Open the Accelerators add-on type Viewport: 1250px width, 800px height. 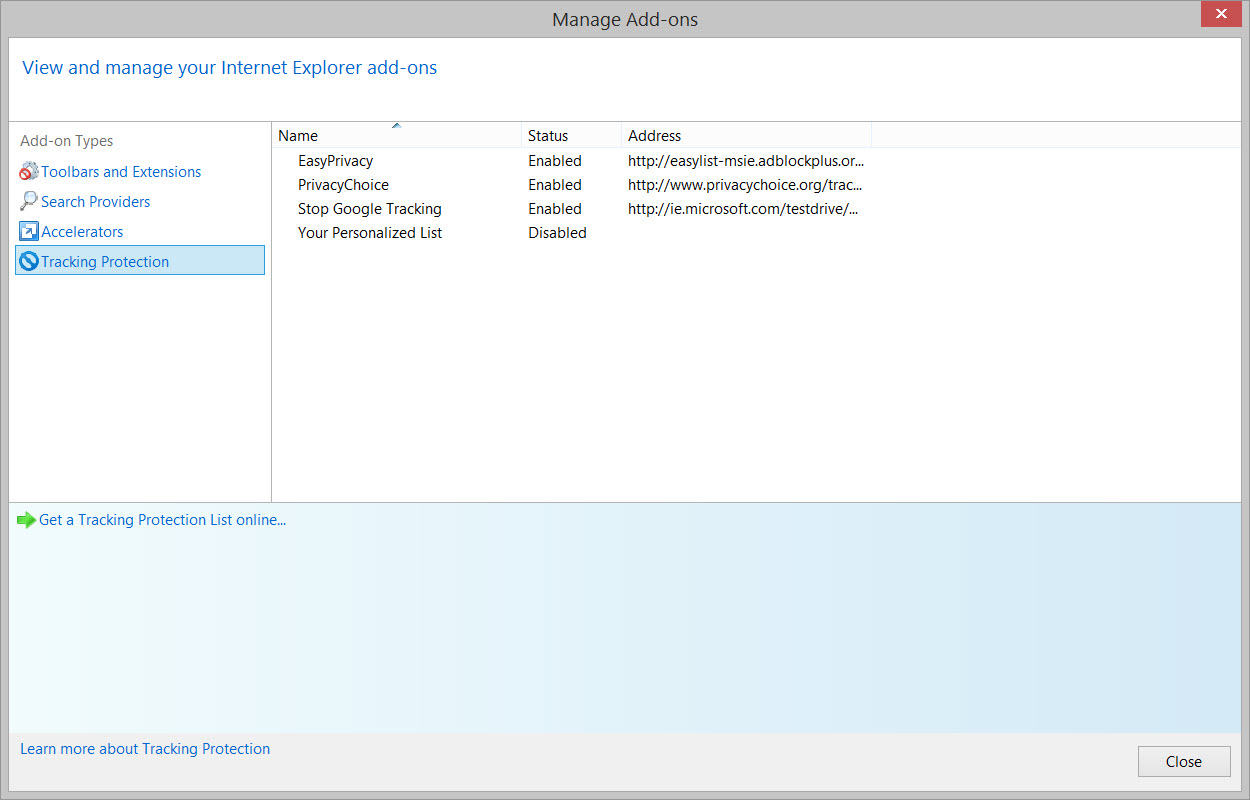82,232
